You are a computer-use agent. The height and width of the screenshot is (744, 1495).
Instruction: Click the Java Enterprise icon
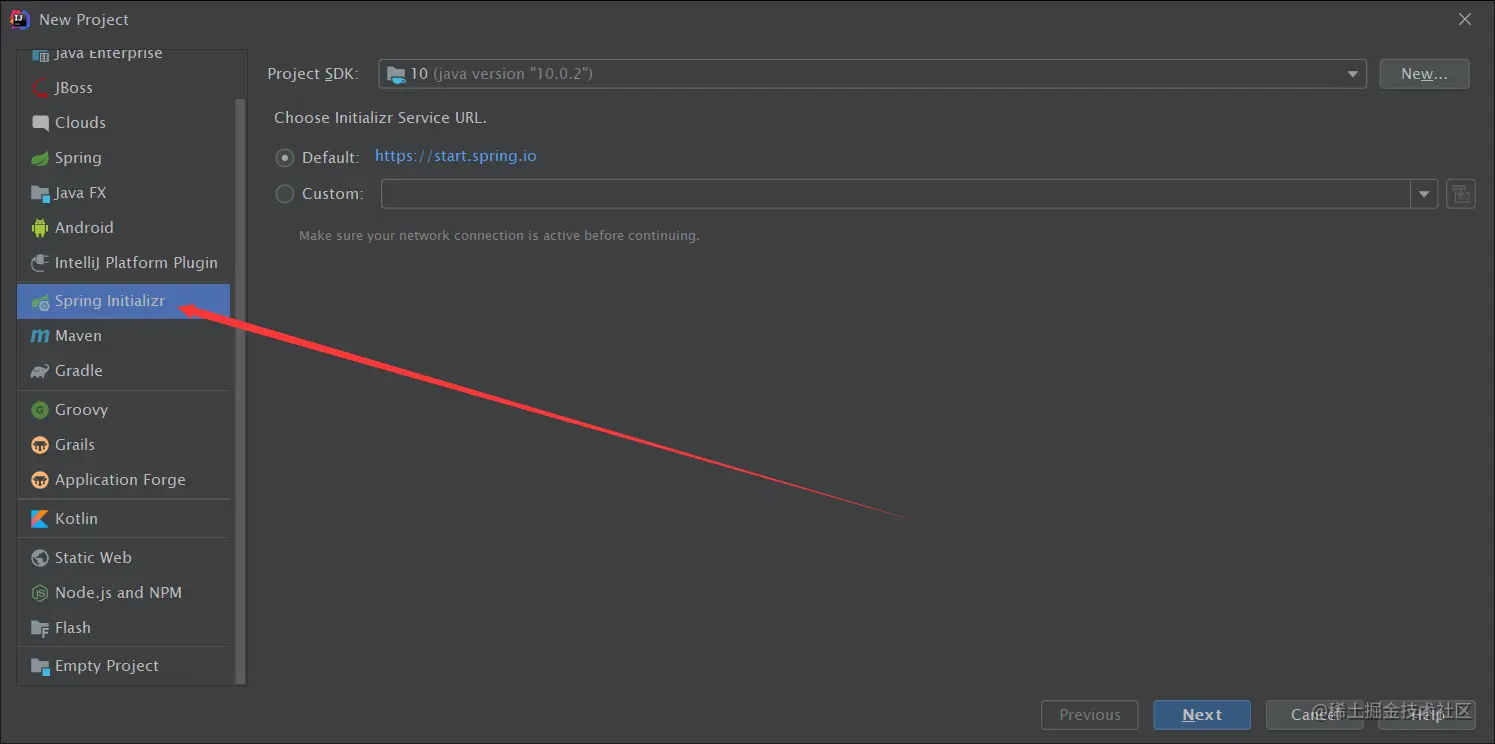pyautogui.click(x=40, y=54)
